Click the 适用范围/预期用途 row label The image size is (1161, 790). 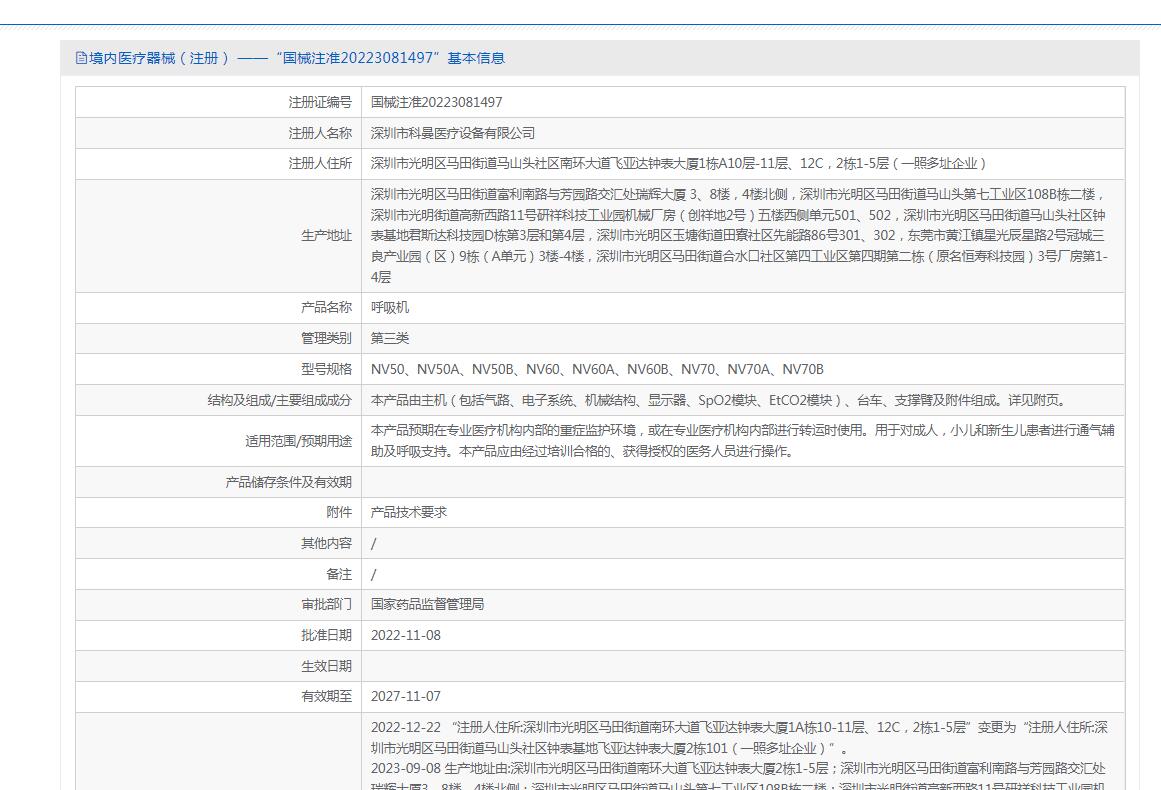coord(298,441)
